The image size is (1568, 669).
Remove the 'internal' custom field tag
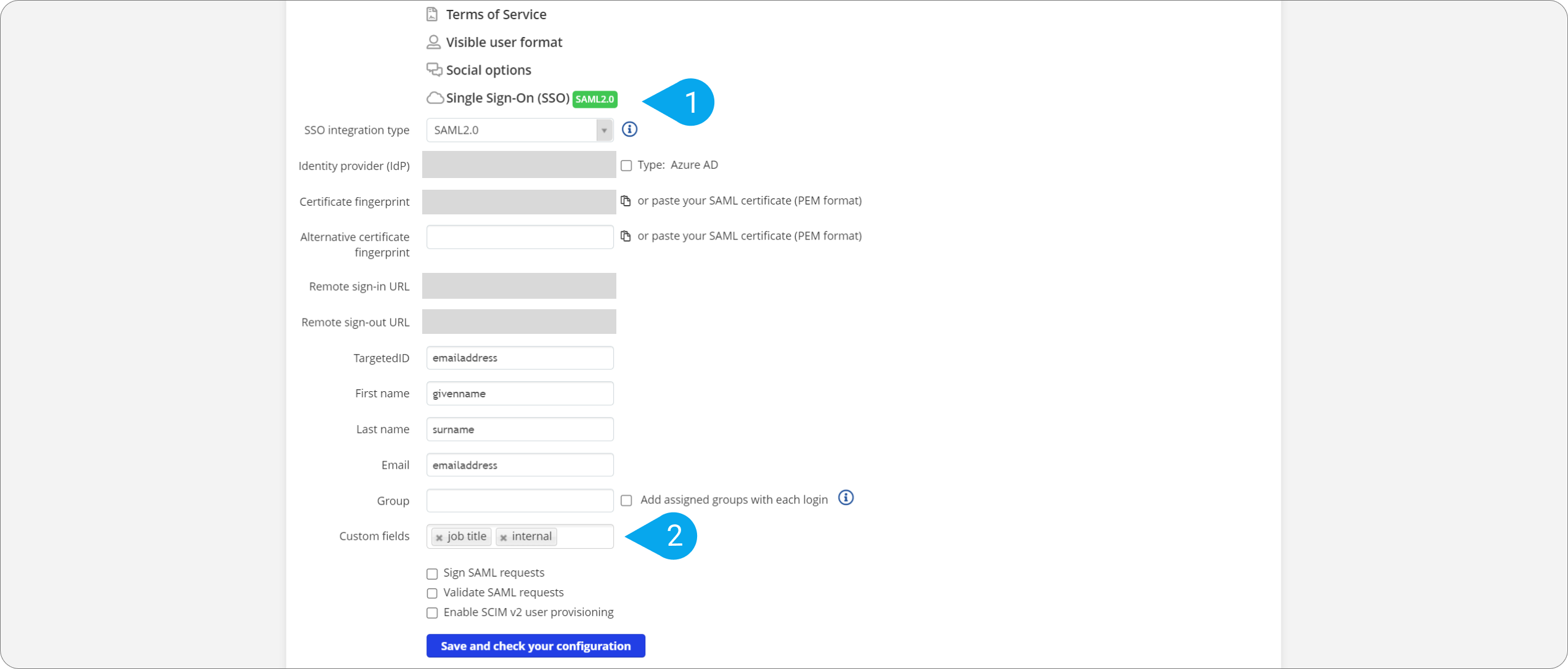click(504, 538)
